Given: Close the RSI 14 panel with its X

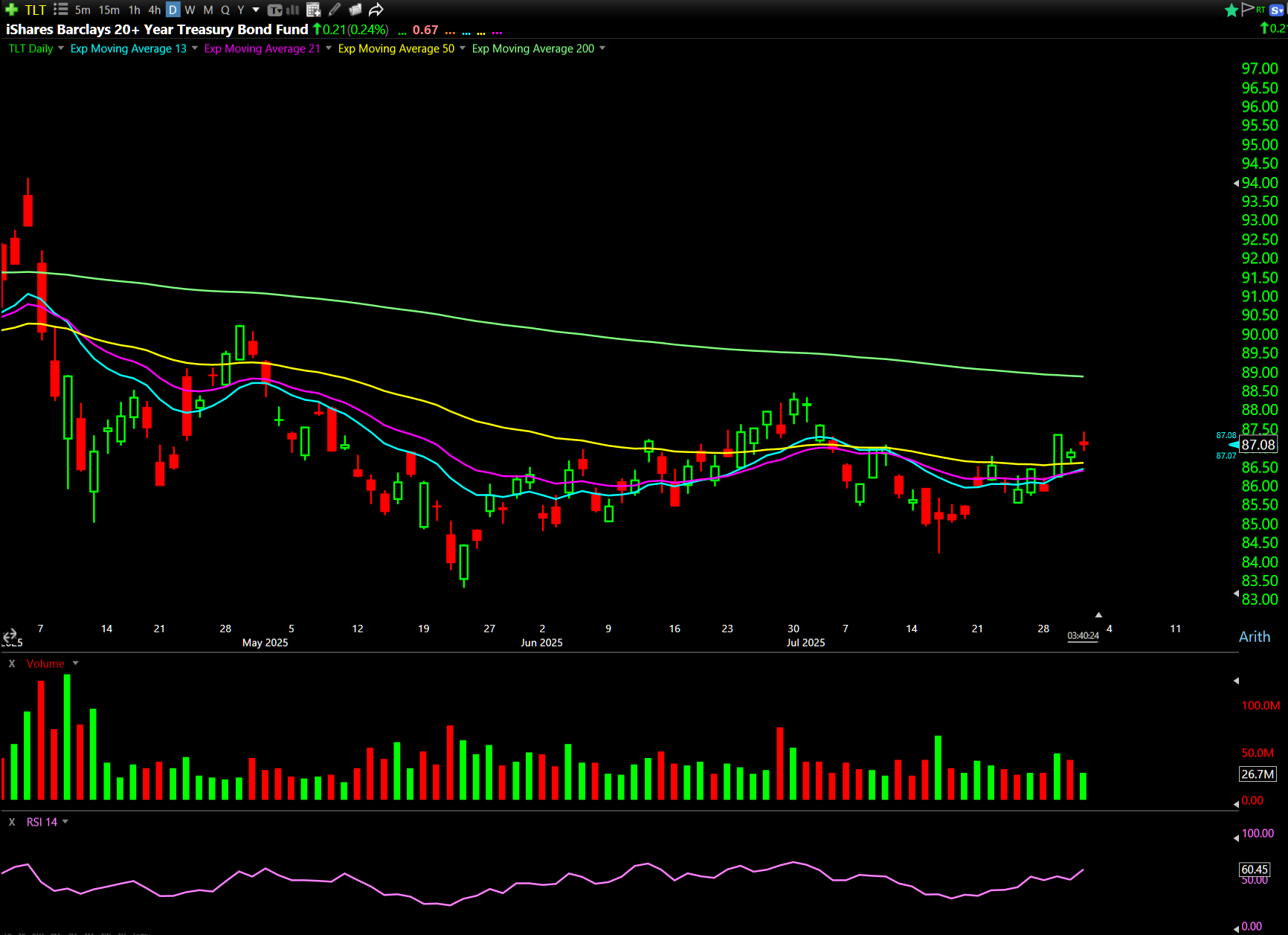Looking at the screenshot, I should (12, 822).
